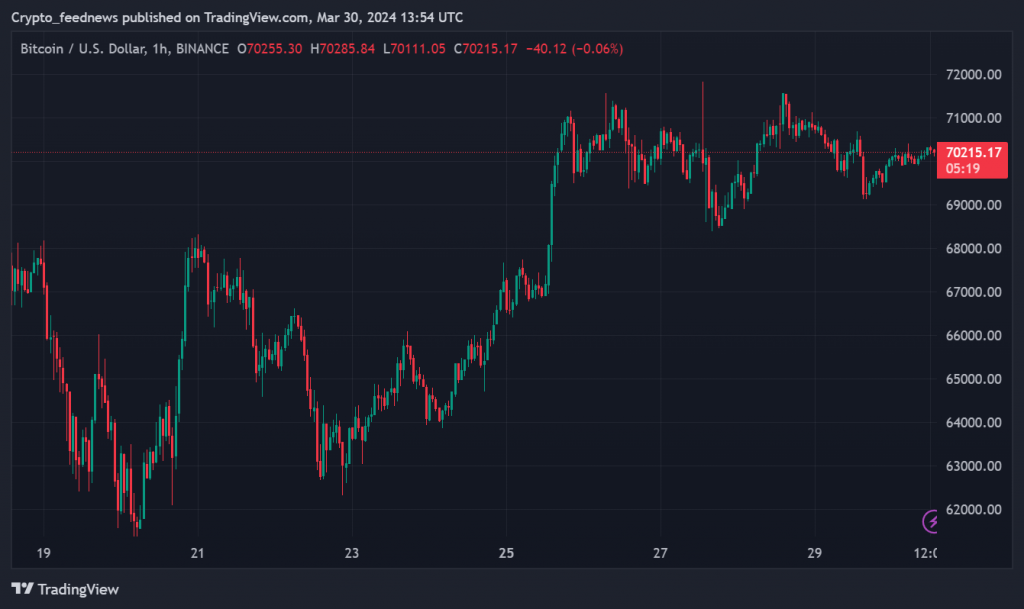
Task: Click the 68000.00 price axis label
Action: click(973, 249)
